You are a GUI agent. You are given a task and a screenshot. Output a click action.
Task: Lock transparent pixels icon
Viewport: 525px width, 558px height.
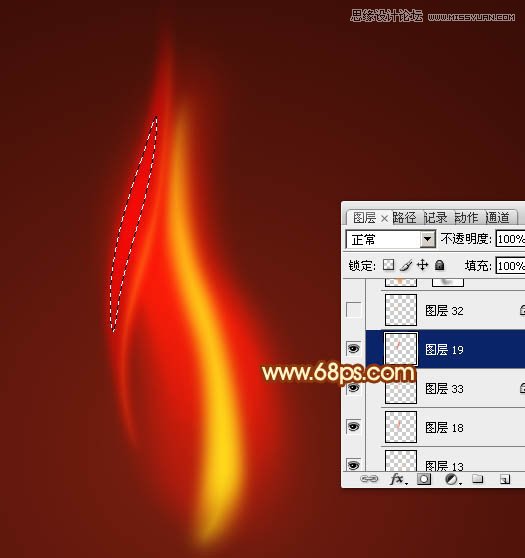388,265
